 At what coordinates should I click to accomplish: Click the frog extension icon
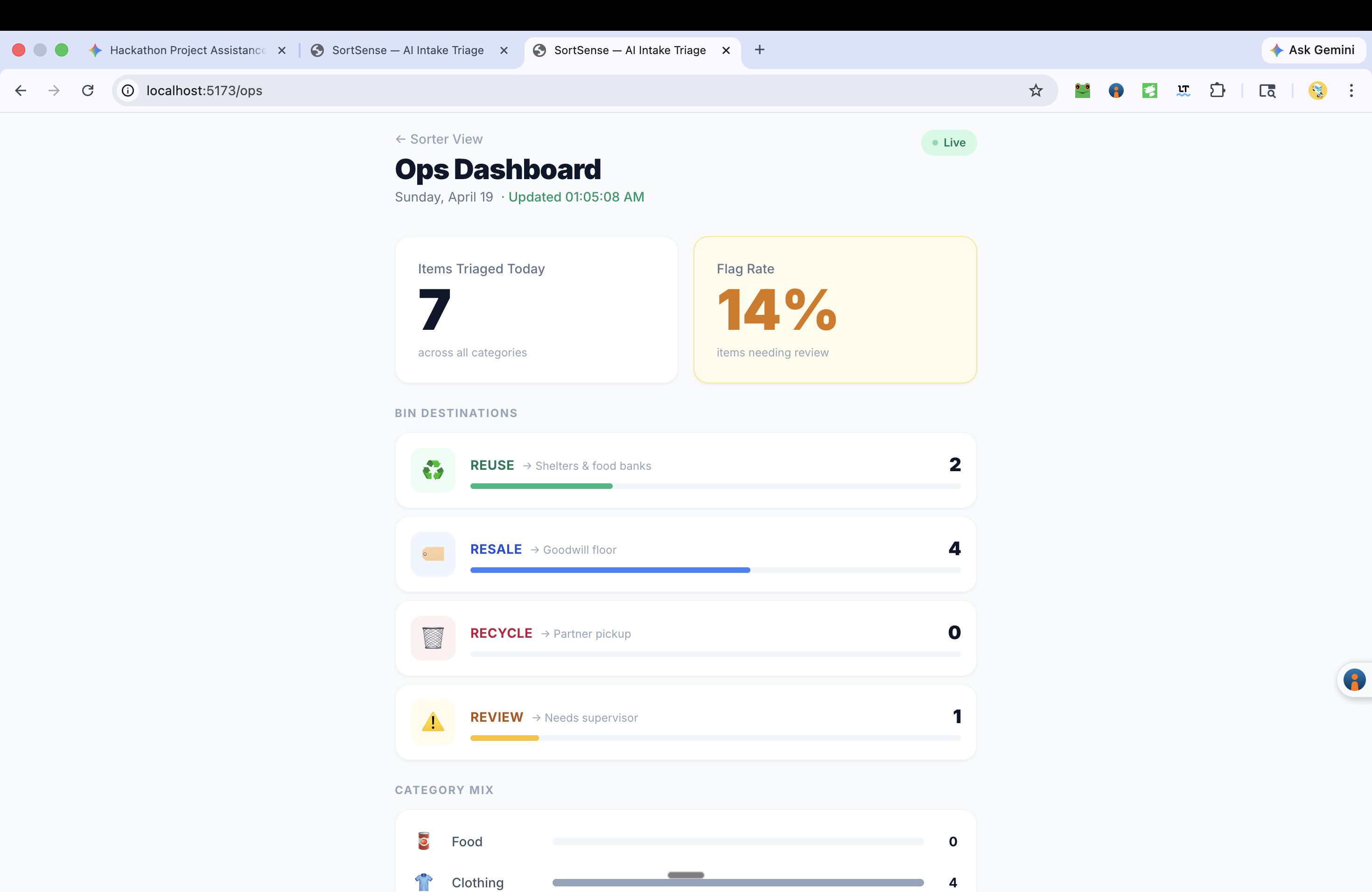[x=1082, y=91]
